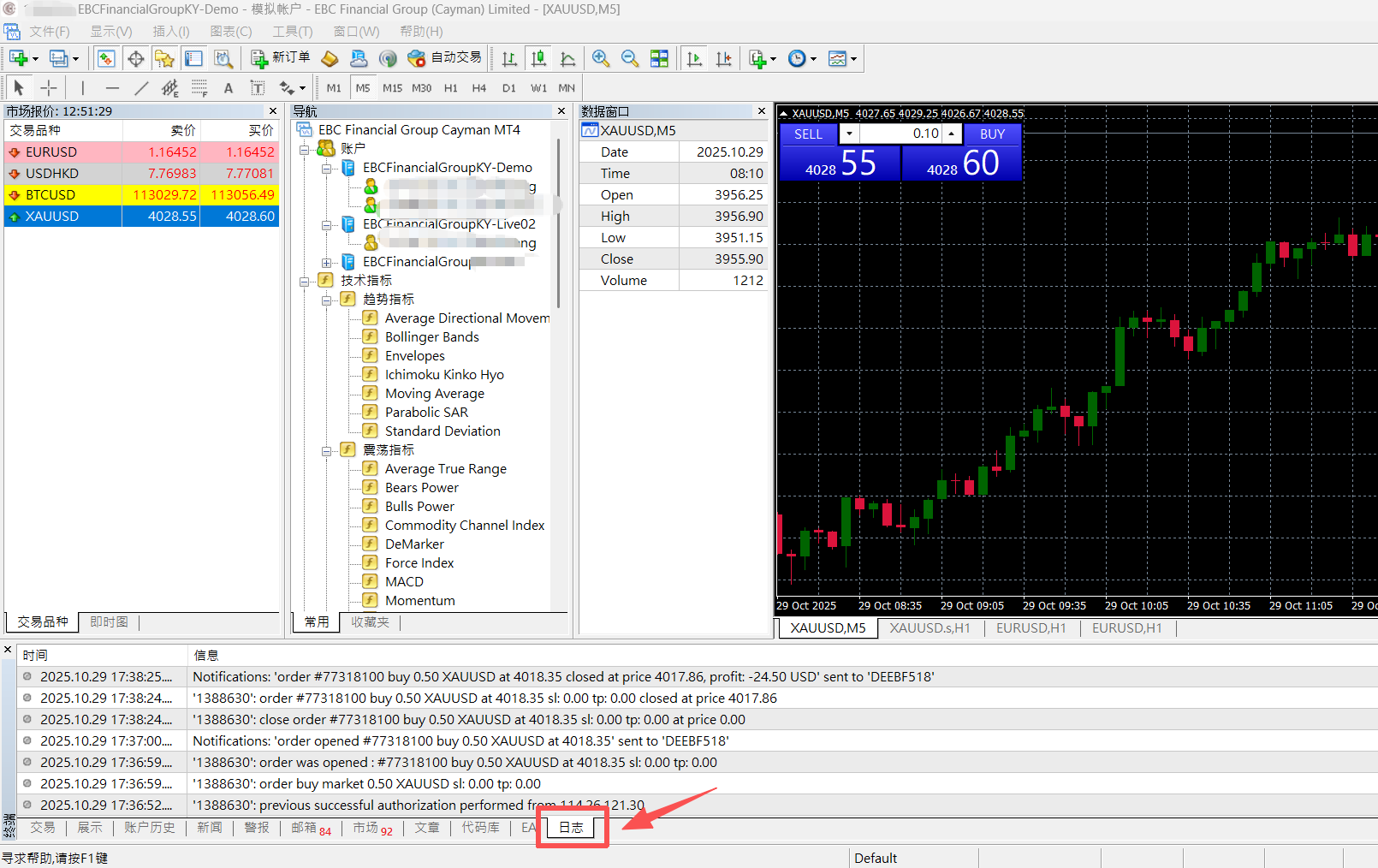Toggle the 自动交易 auto trading button

coord(445,58)
